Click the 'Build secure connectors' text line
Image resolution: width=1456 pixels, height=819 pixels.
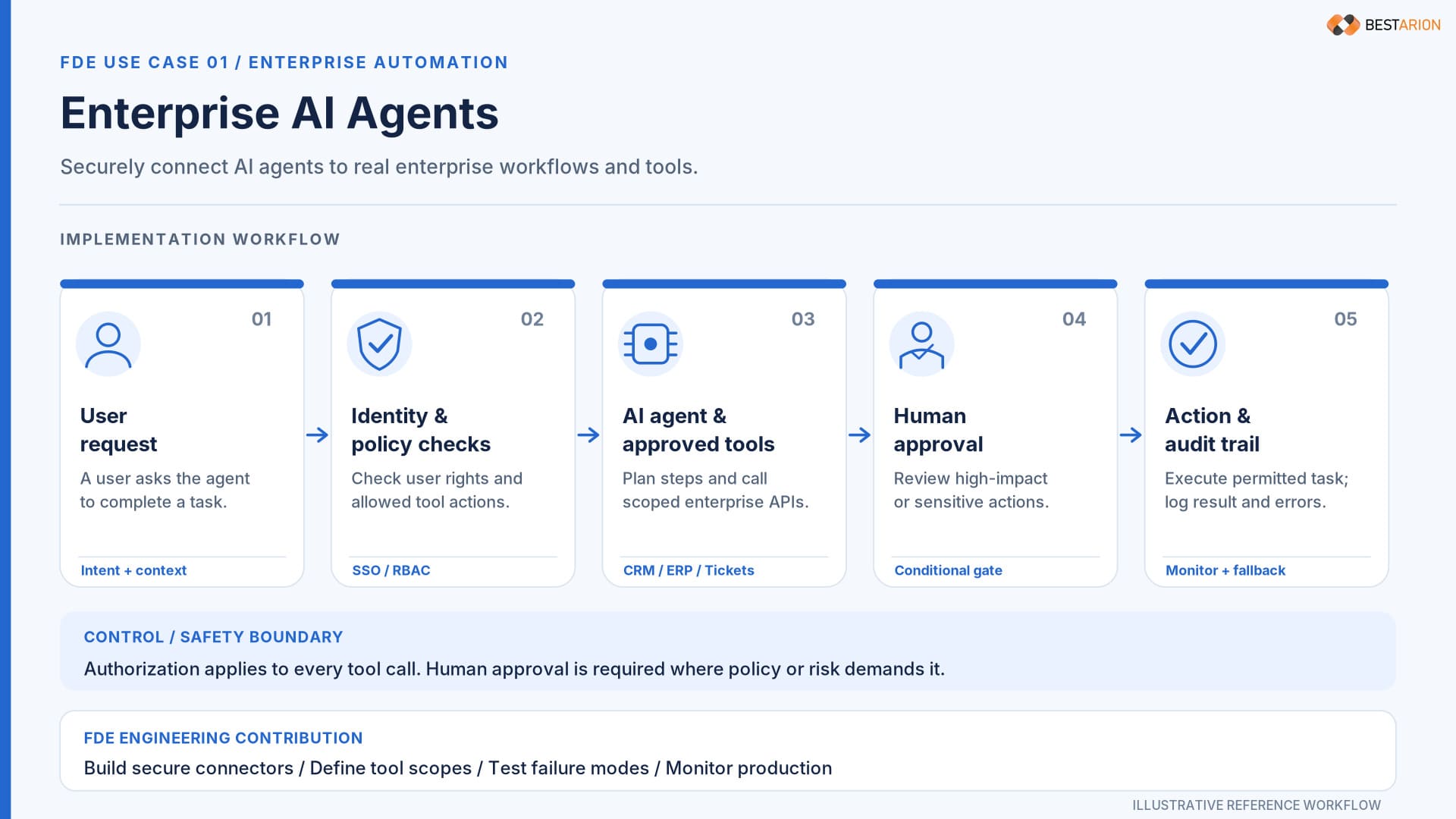tap(458, 768)
